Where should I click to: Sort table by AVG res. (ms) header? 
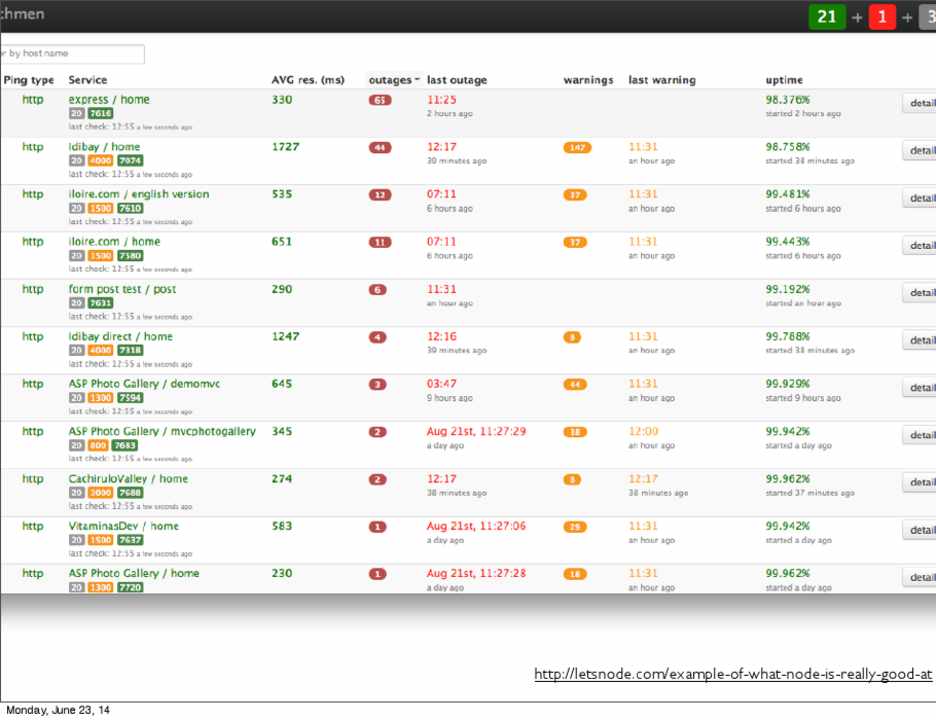[308, 80]
